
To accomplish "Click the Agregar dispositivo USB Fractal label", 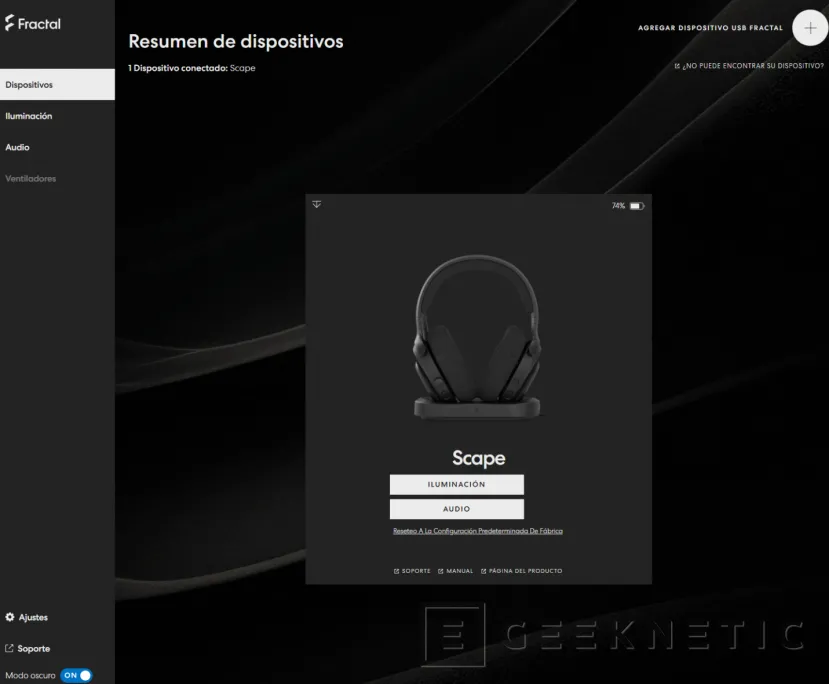I will click(710, 28).
